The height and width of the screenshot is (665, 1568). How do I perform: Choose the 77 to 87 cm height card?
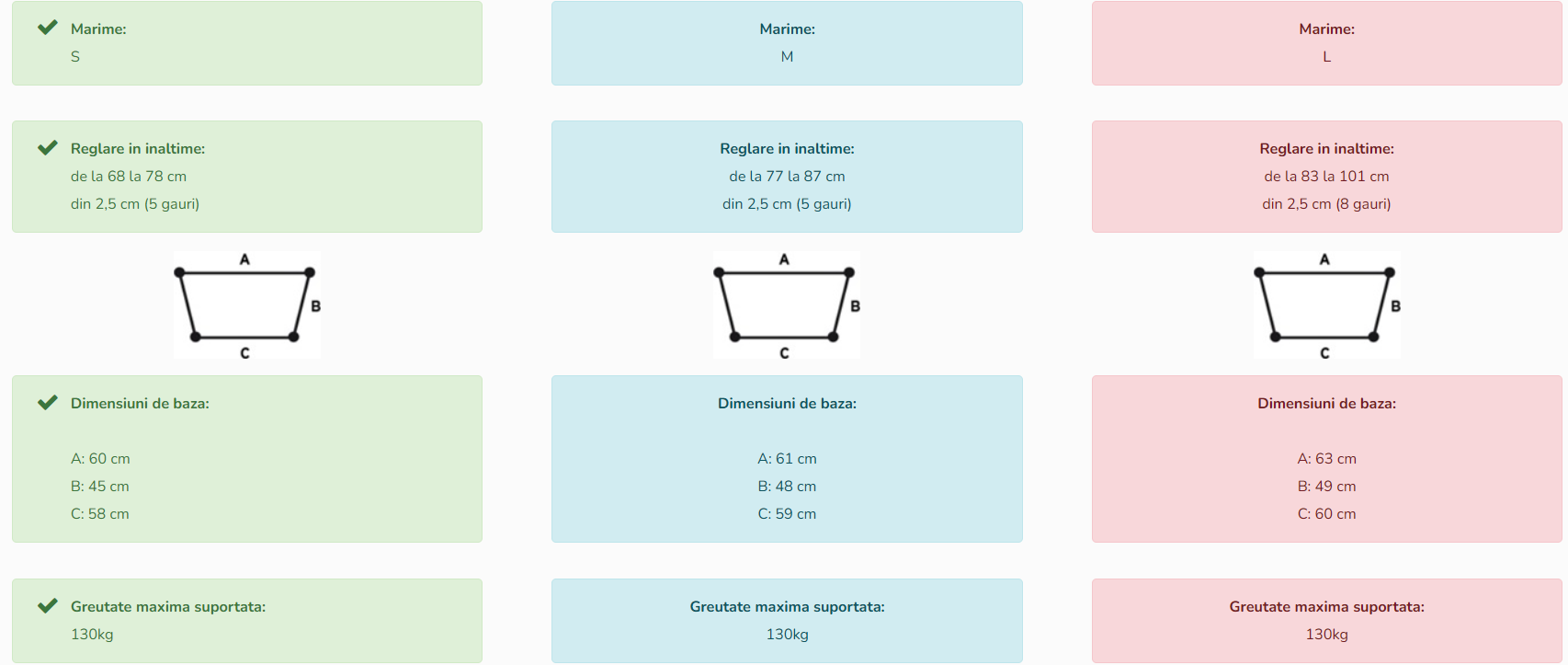coord(787,177)
